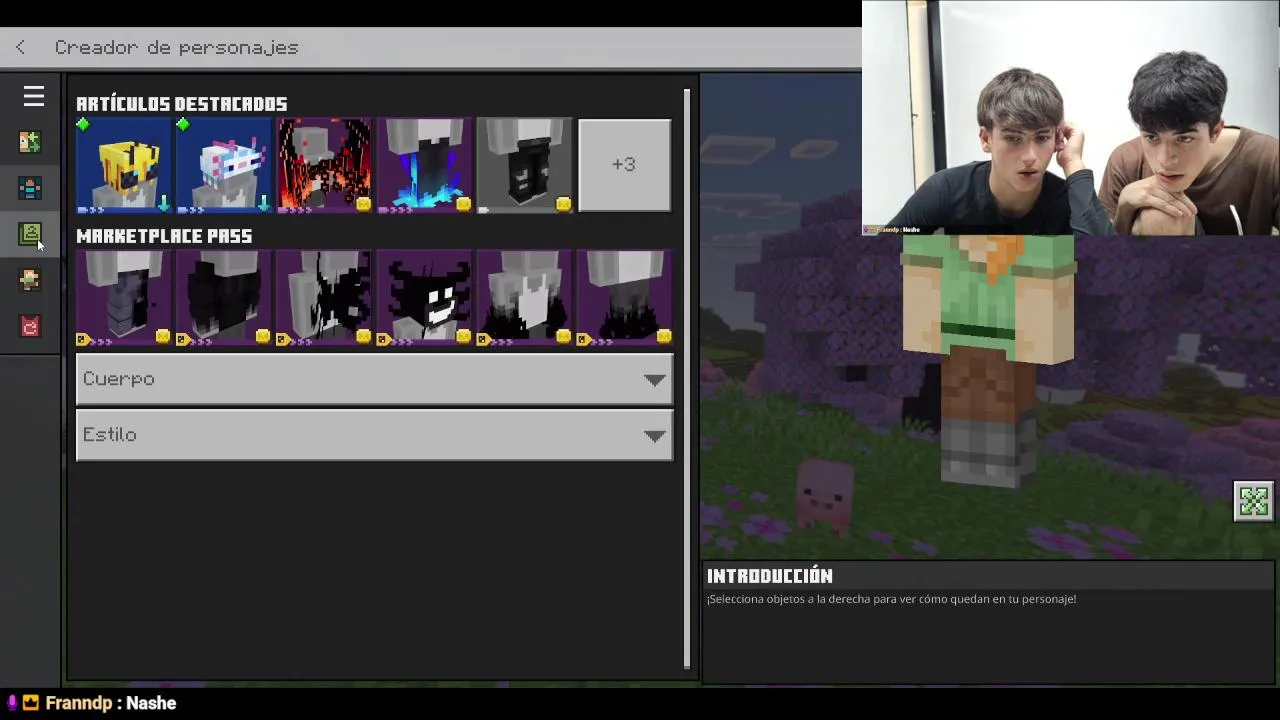
Task: Click the yellow face badge beside Franndp
Action: pyautogui.click(x=31, y=703)
